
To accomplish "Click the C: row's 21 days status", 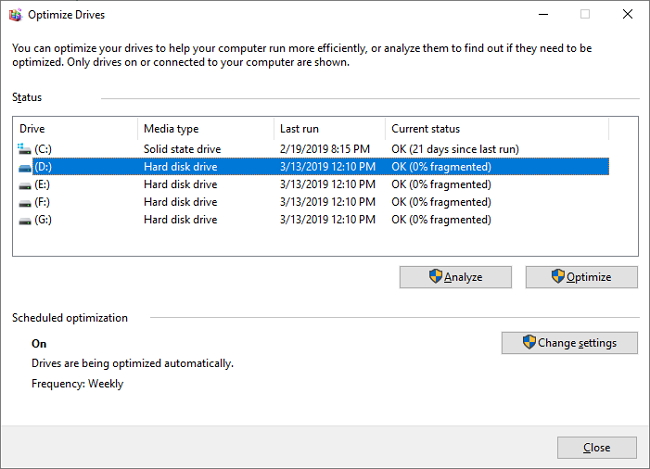I will [455, 149].
